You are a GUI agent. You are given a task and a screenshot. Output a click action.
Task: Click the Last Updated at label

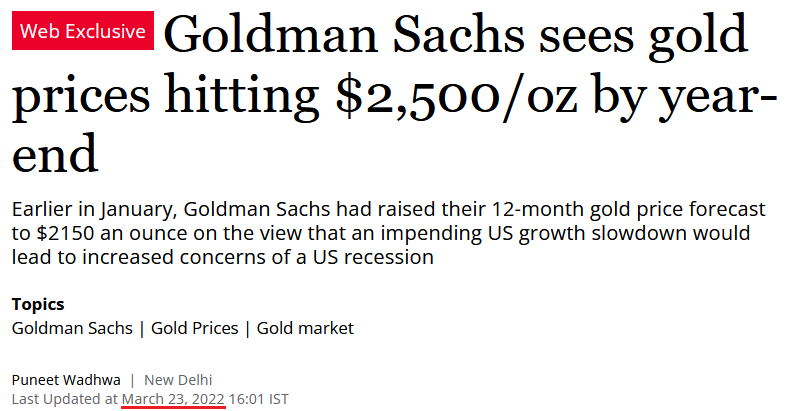pyautogui.click(x=65, y=399)
